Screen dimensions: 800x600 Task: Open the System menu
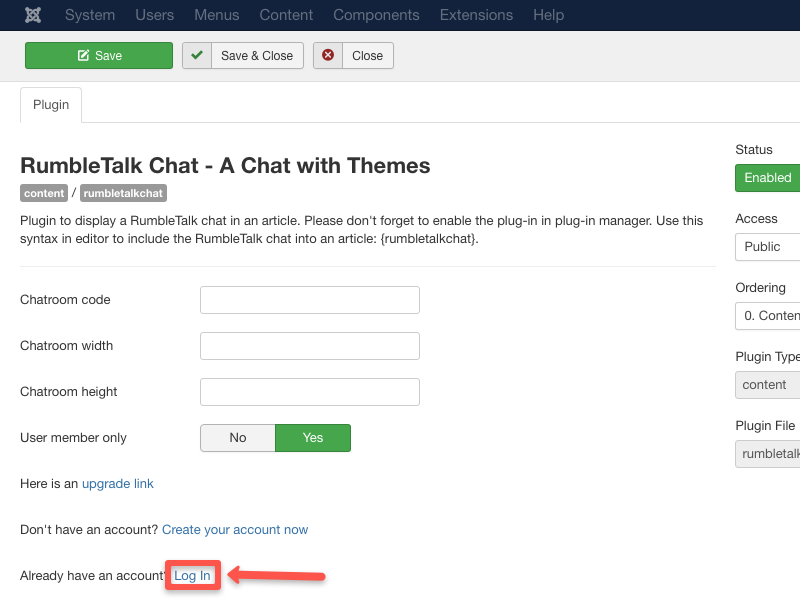90,15
